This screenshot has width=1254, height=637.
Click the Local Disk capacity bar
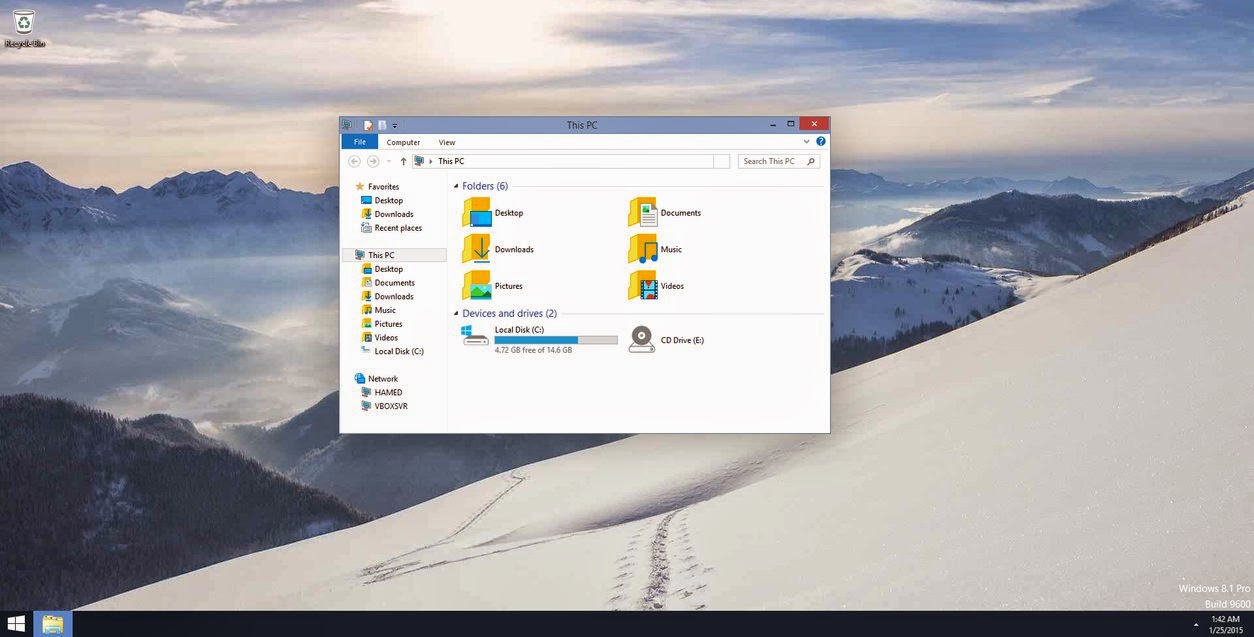point(555,339)
